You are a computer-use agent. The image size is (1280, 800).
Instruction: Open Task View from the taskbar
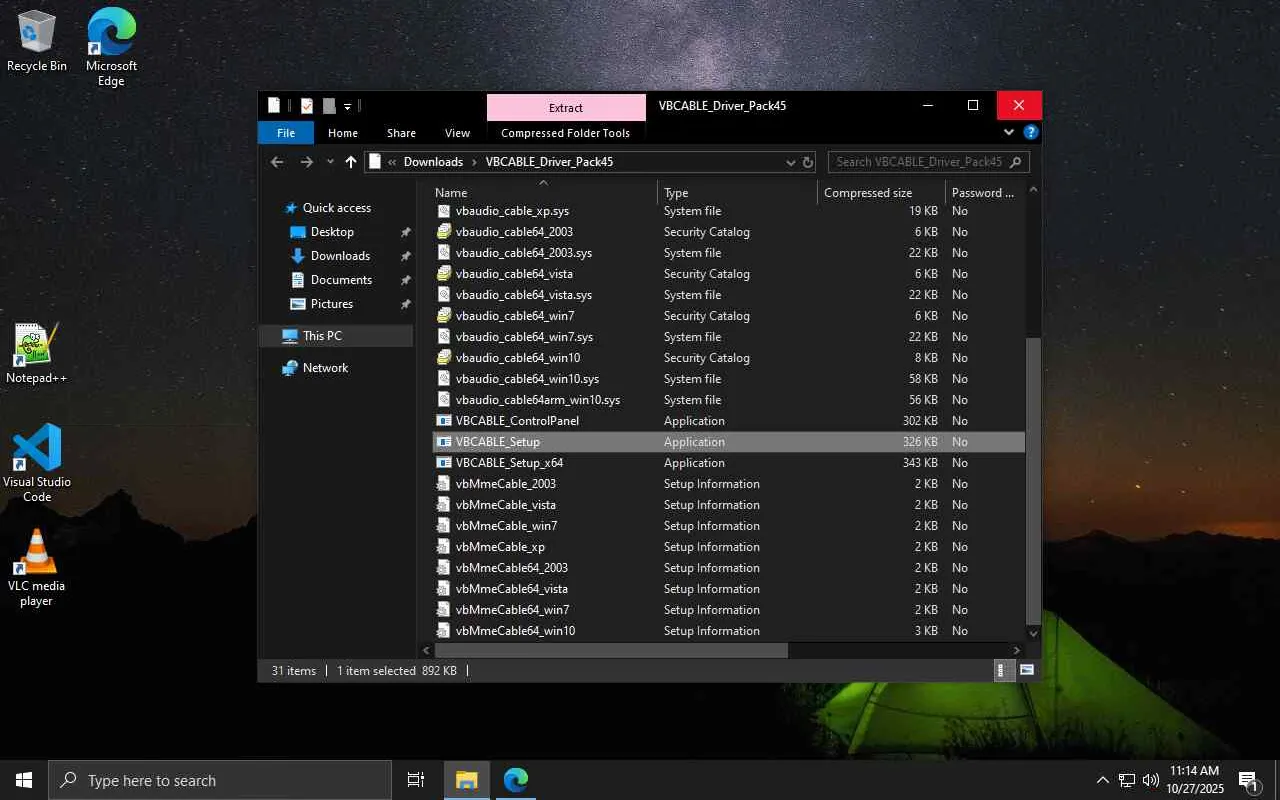[416, 780]
